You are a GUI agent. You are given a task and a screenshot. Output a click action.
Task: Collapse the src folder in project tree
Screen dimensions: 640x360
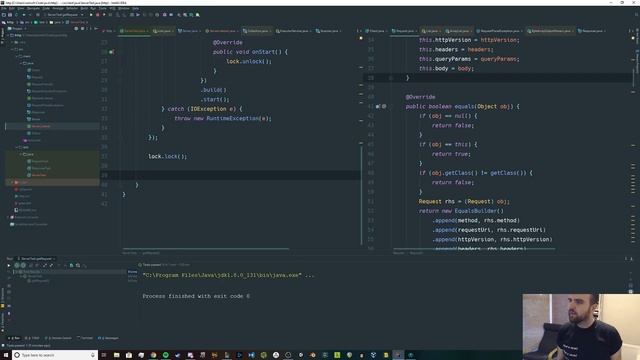pyautogui.click(x=12, y=49)
